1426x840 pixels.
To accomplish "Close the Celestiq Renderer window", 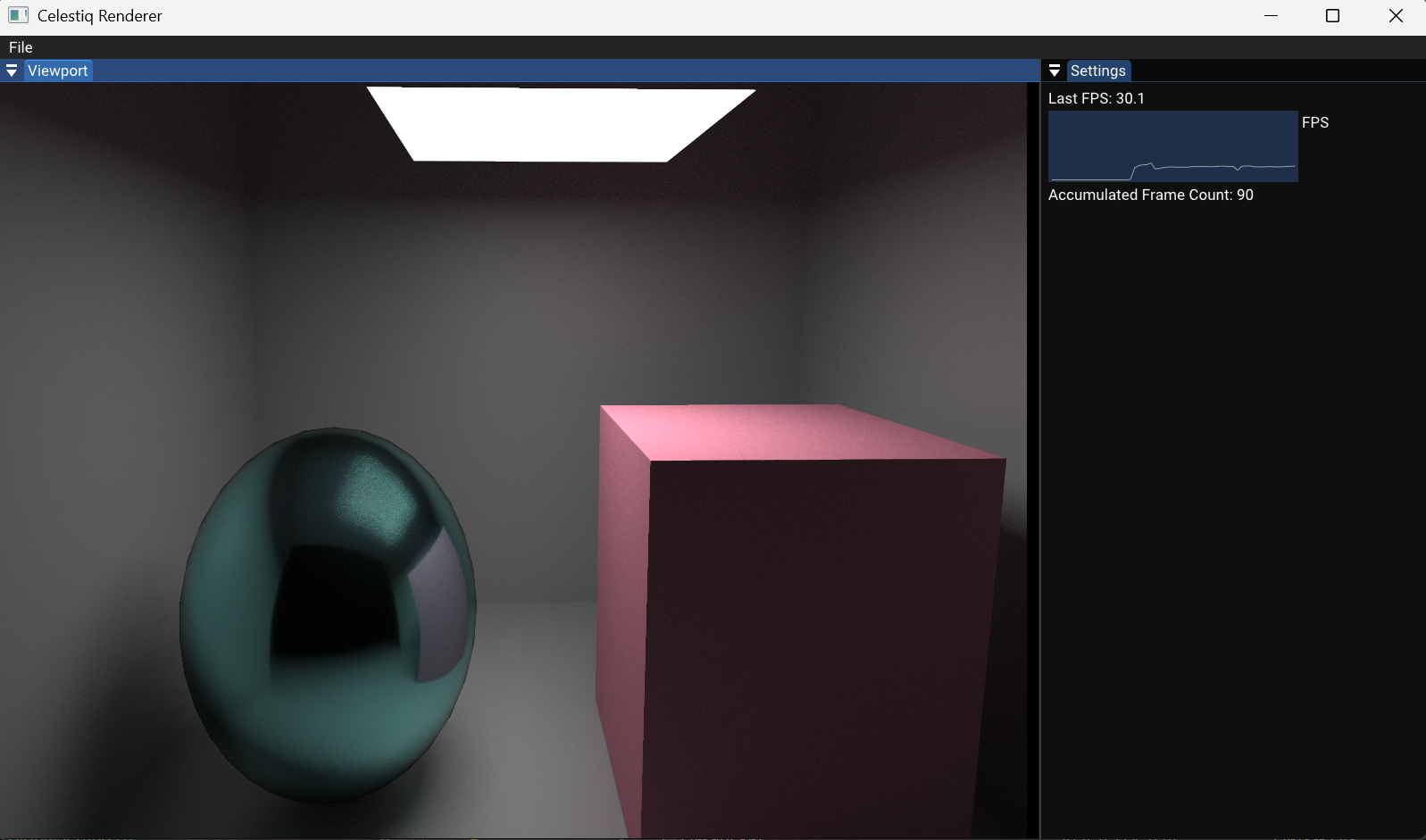I will [x=1396, y=16].
